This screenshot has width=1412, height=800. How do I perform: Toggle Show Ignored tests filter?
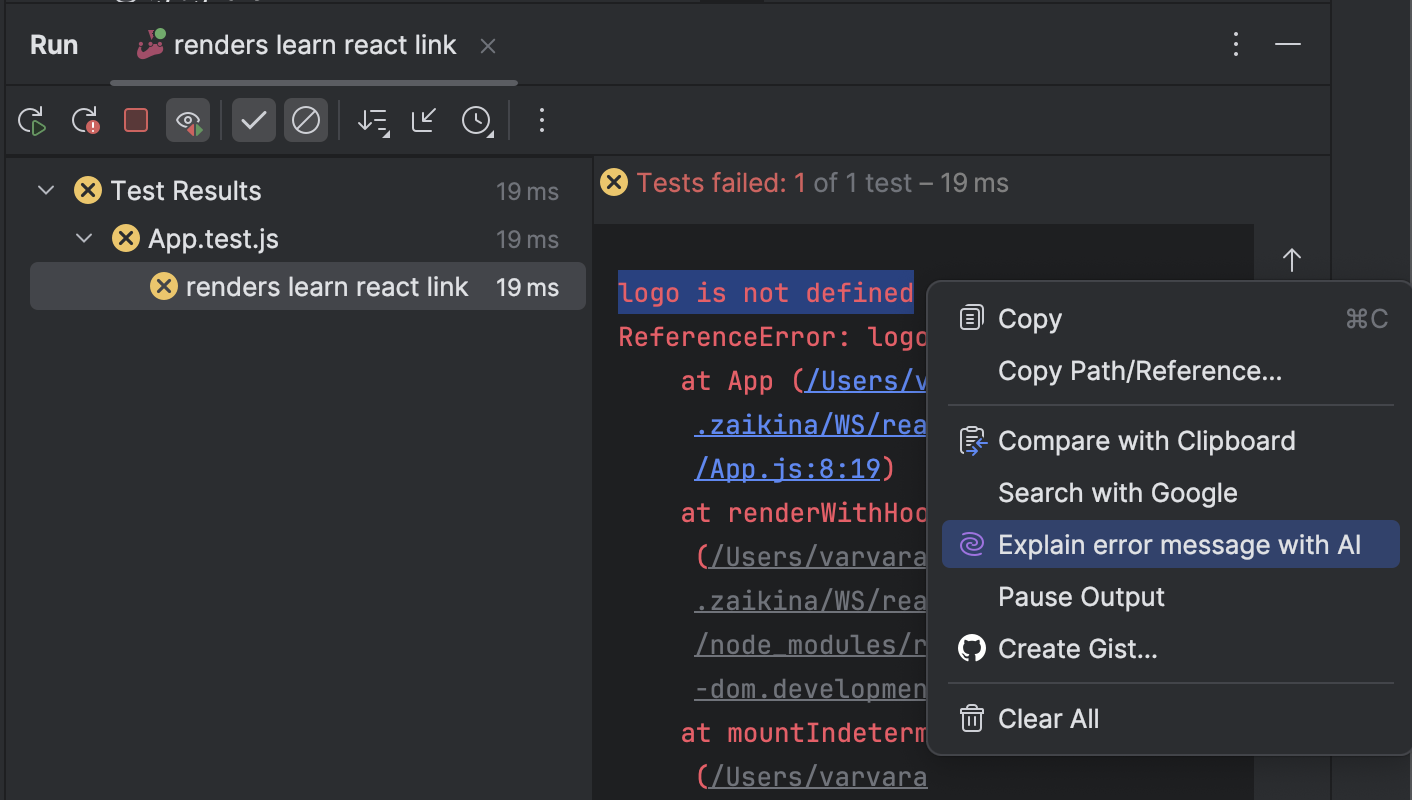click(x=306, y=121)
